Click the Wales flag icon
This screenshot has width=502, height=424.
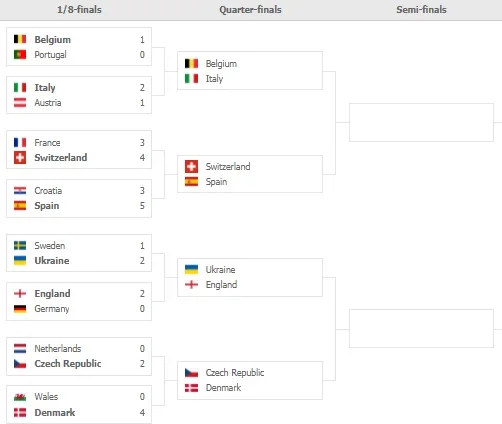tap(20, 397)
